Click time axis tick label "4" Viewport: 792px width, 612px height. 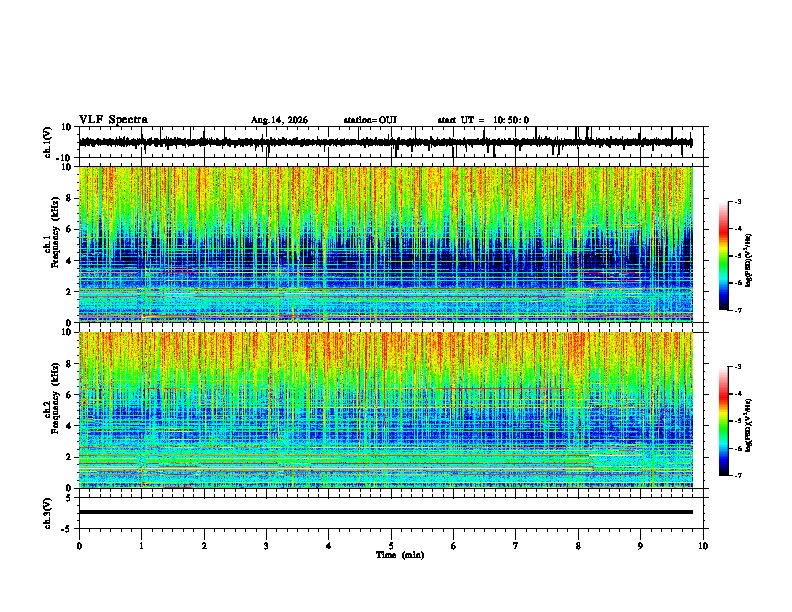click(x=329, y=546)
